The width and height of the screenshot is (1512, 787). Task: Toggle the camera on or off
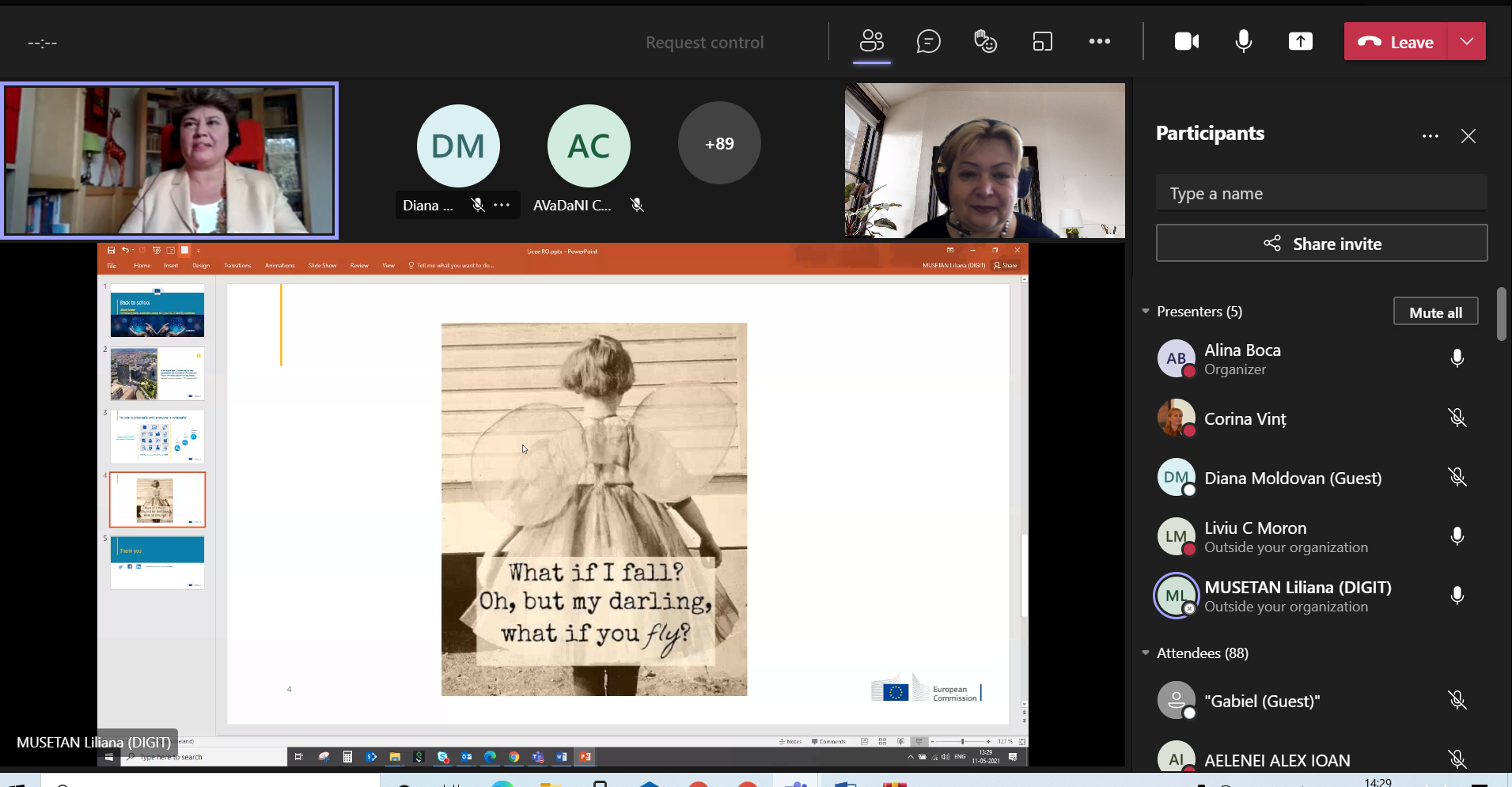point(1186,41)
